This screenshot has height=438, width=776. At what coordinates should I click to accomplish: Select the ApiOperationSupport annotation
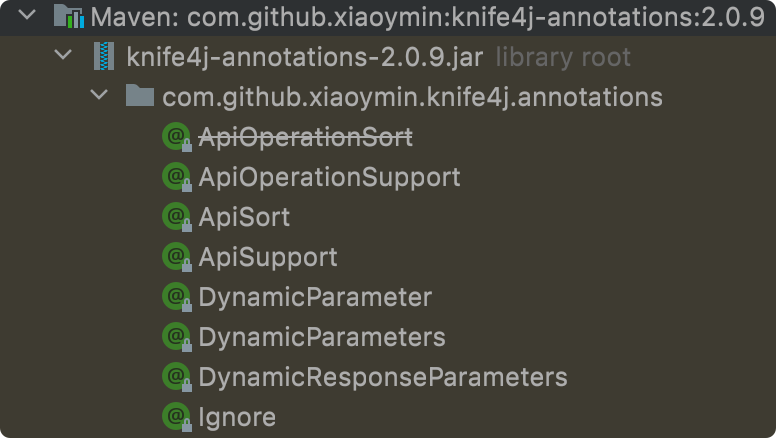coord(329,178)
